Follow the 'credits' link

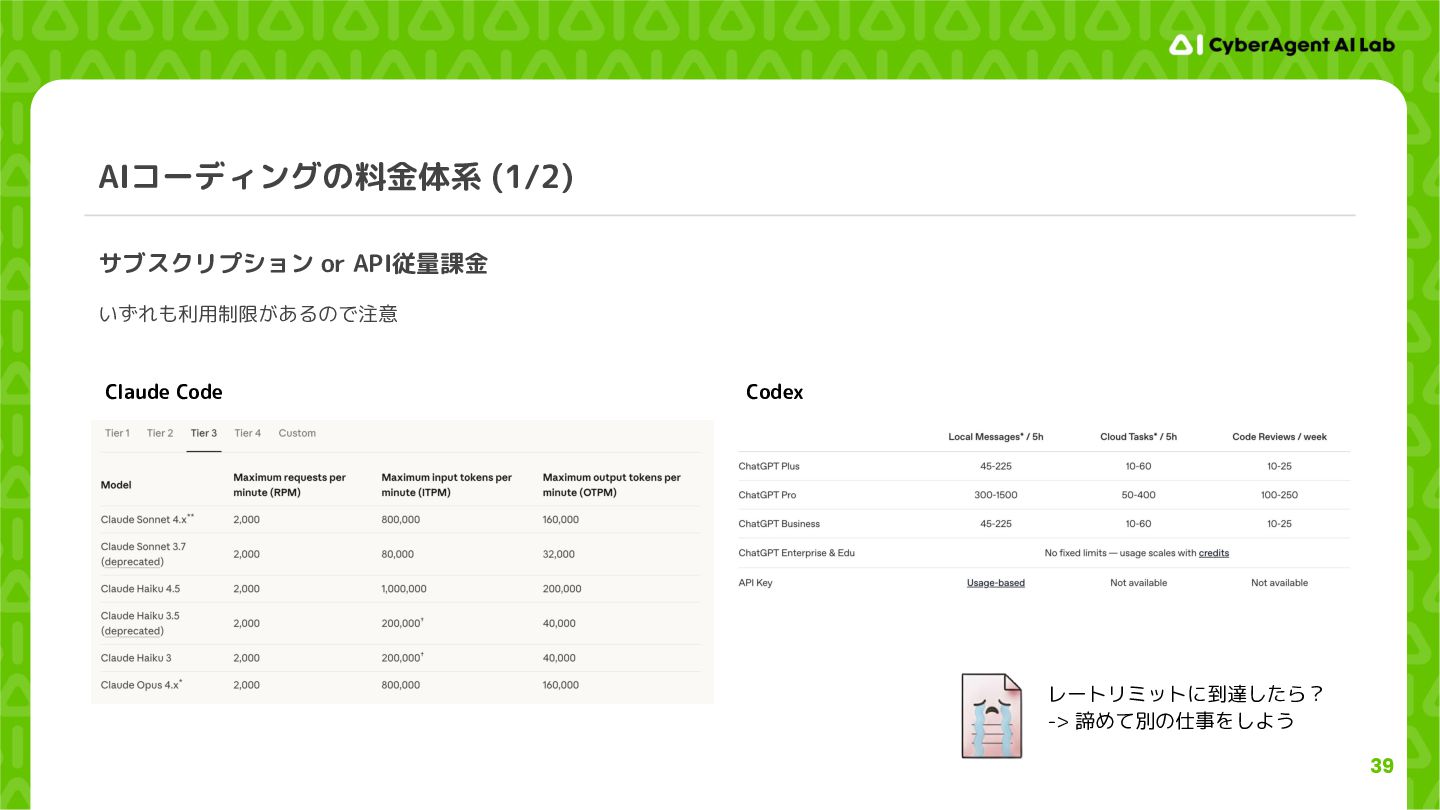(x=1214, y=553)
